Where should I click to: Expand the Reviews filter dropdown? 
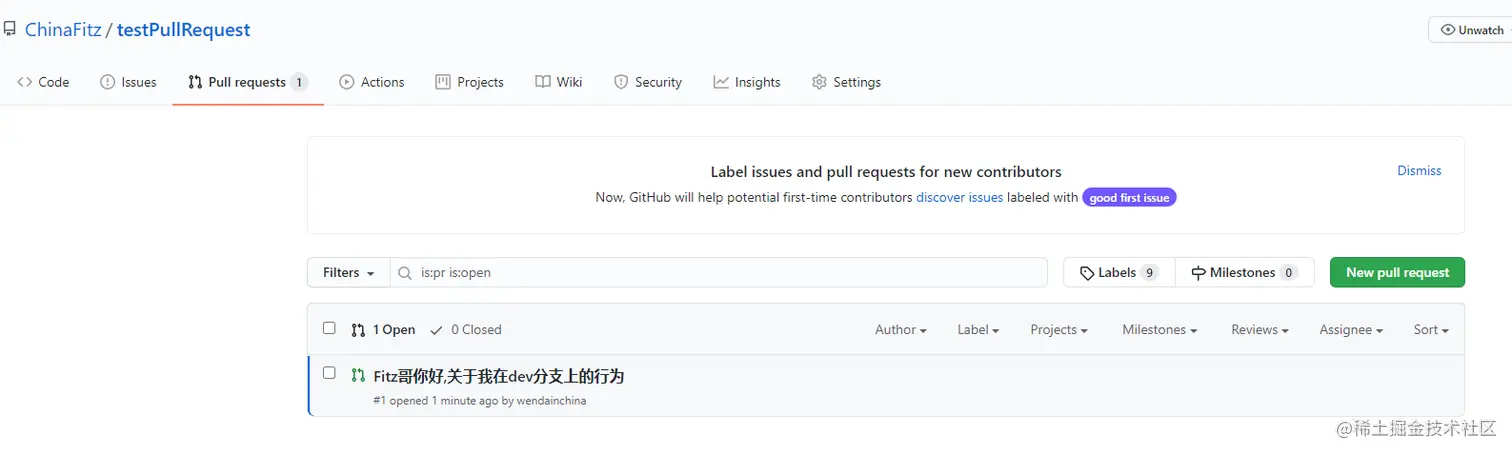1259,329
